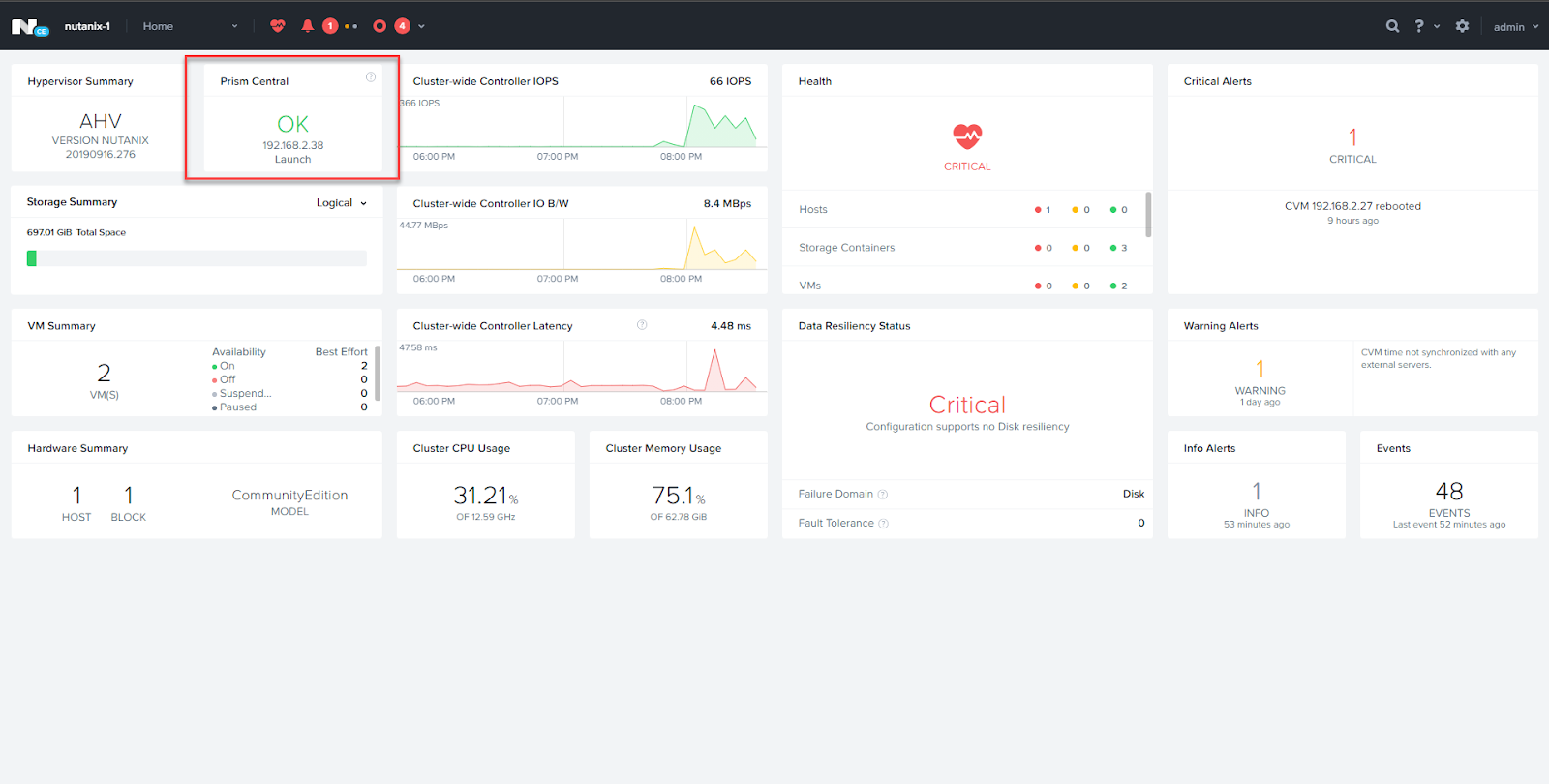Viewport: 1549px width, 784px height.
Task: Open the tasks circle icon in top bar
Action: pyautogui.click(x=380, y=26)
